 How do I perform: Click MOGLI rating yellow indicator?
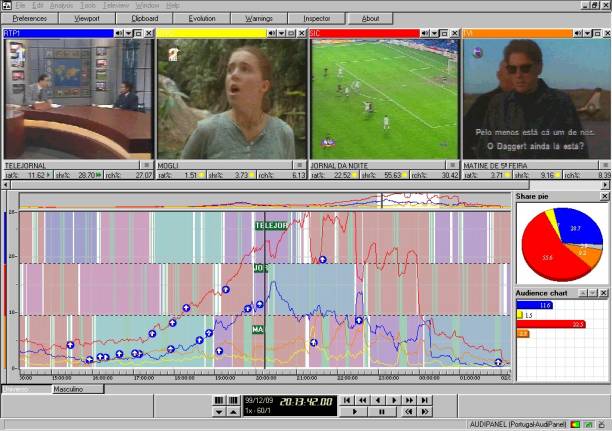[x=201, y=175]
